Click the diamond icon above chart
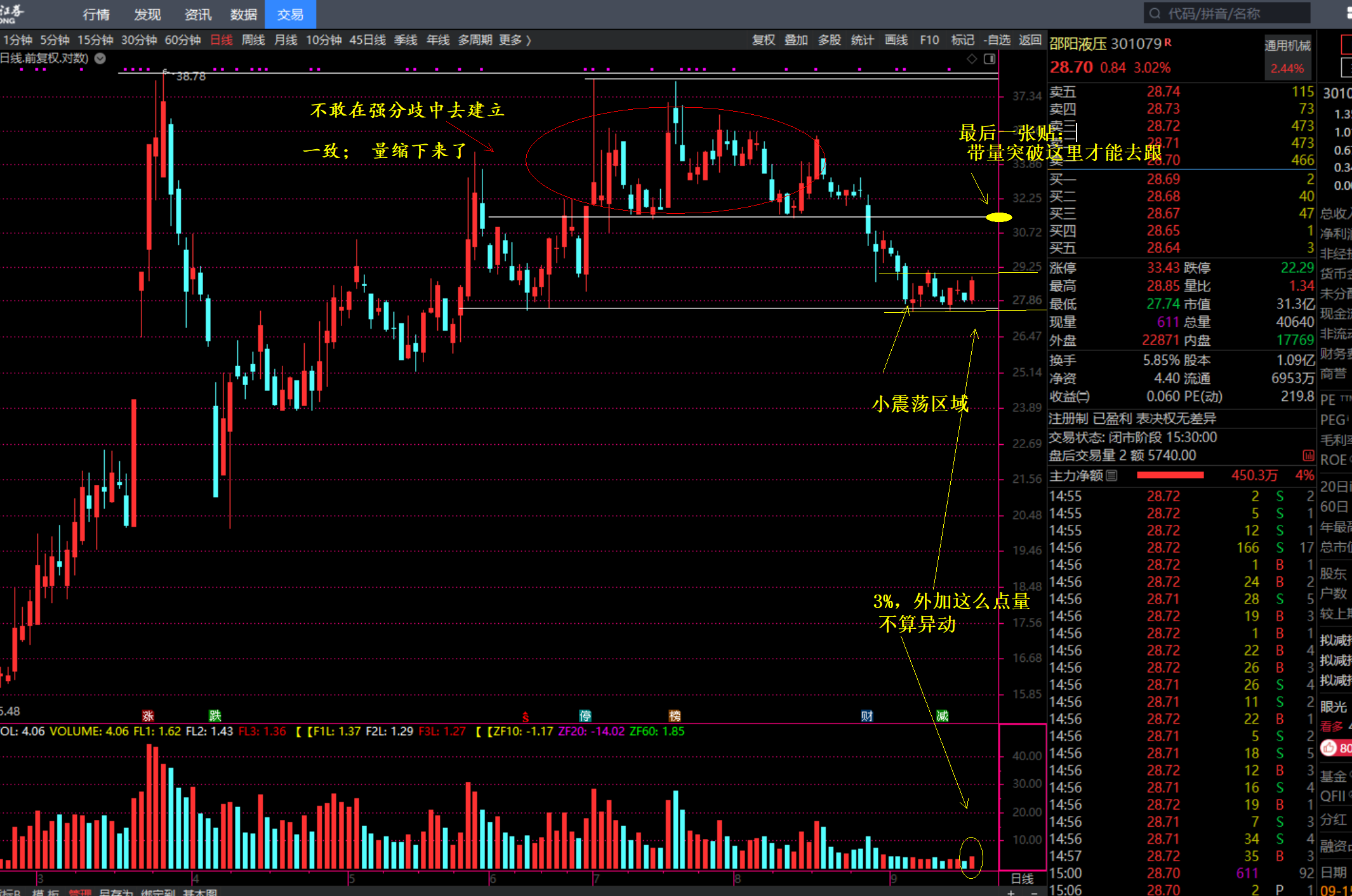The image size is (1352, 896). (x=972, y=59)
